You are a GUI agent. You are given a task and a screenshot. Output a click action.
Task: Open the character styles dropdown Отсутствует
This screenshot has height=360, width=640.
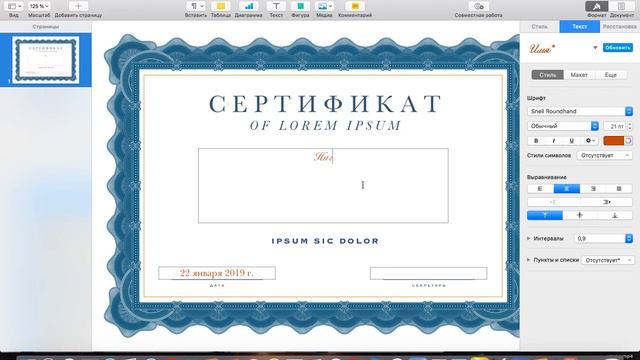click(x=604, y=156)
